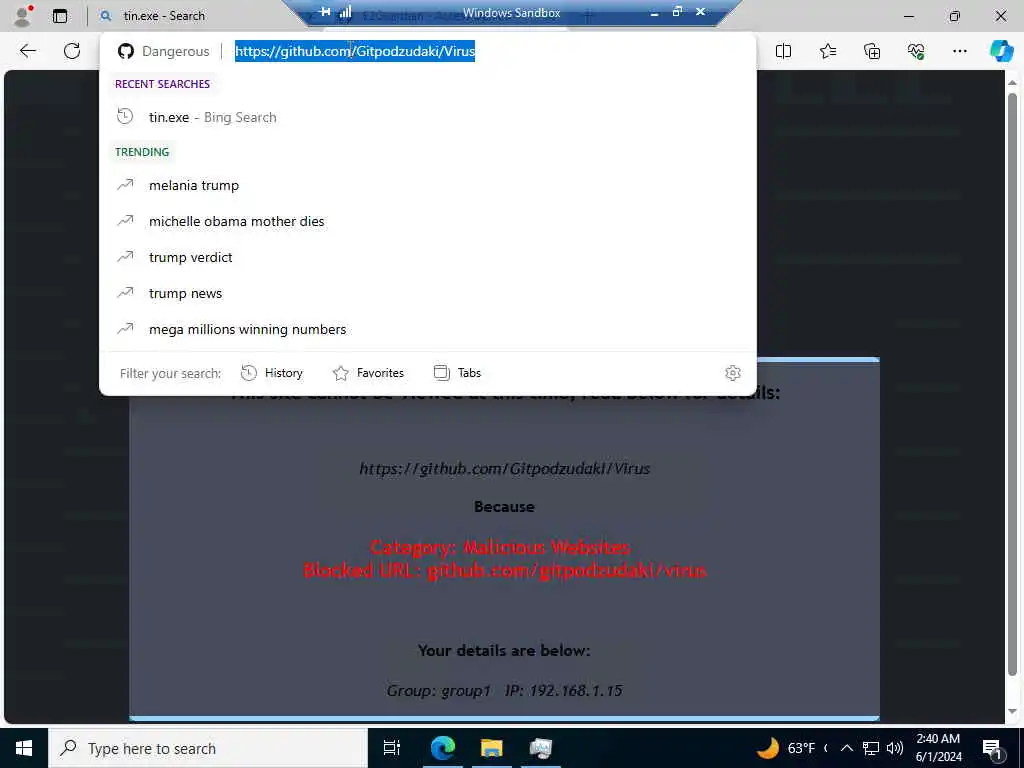Viewport: 1024px width, 768px height.
Task: Open Settings and more ellipsis menu
Action: (959, 51)
